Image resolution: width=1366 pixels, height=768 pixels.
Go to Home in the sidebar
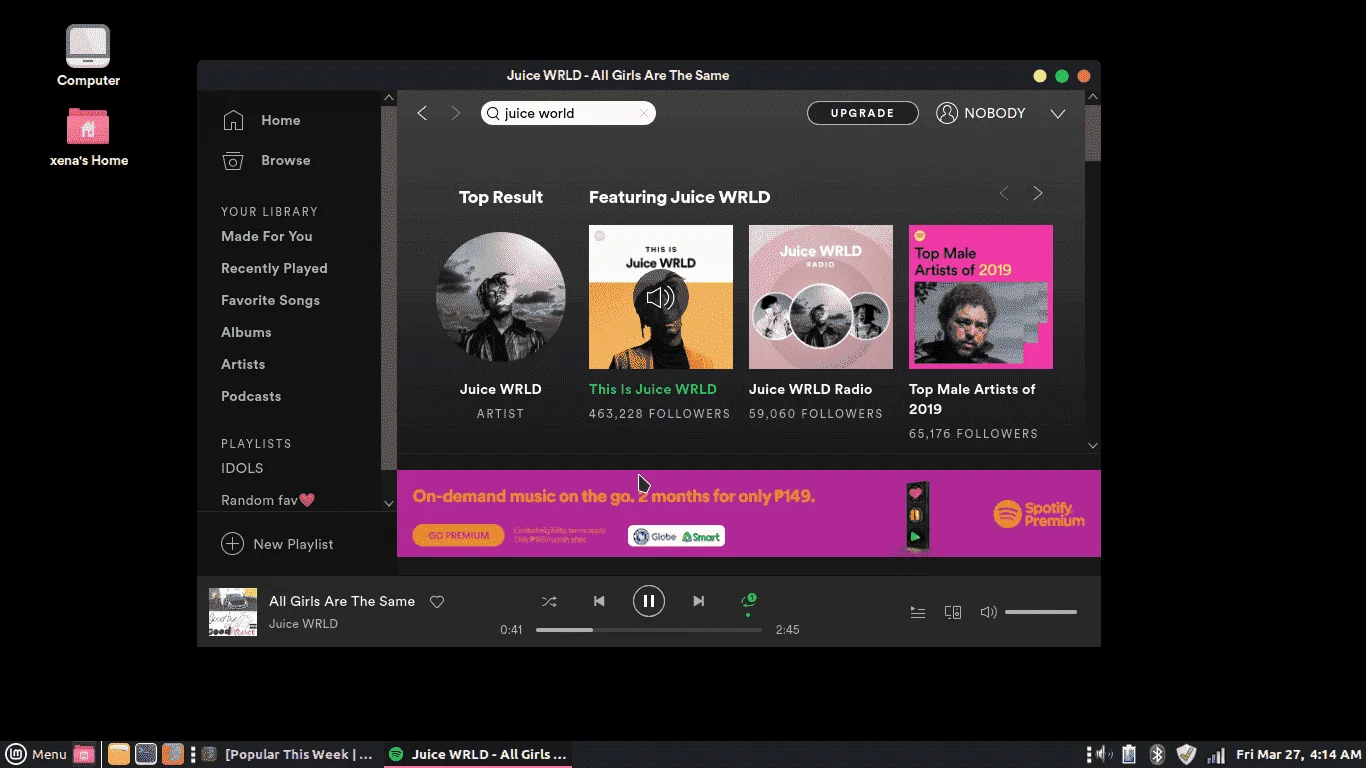pos(281,120)
